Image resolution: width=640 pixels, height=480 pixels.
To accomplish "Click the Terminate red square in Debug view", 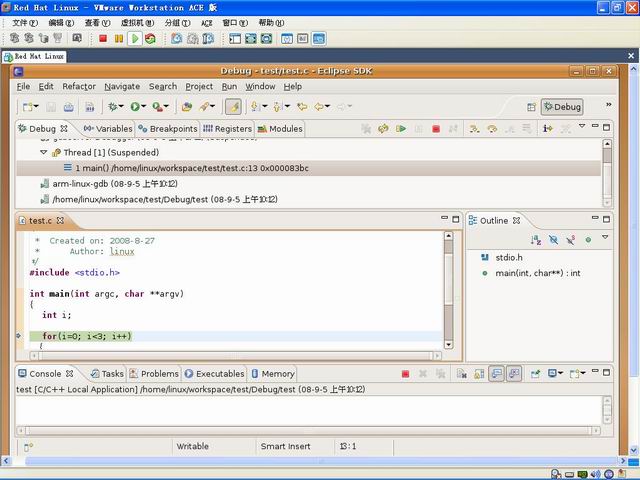I will point(436,129).
